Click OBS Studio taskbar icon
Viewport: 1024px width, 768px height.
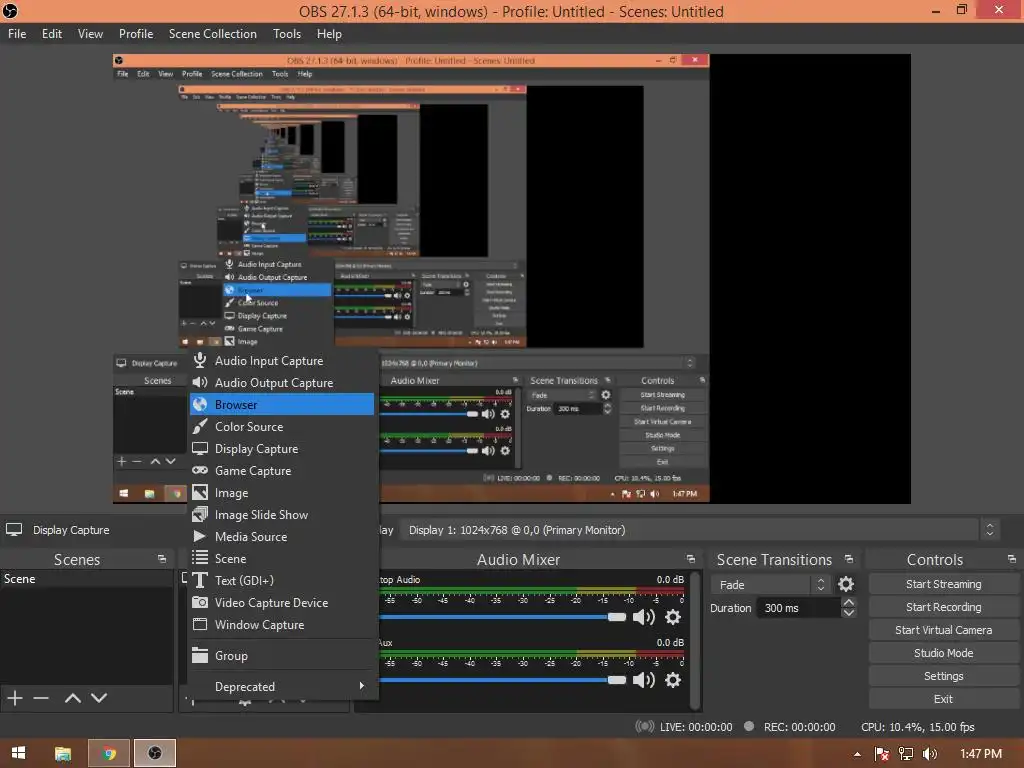coord(155,753)
